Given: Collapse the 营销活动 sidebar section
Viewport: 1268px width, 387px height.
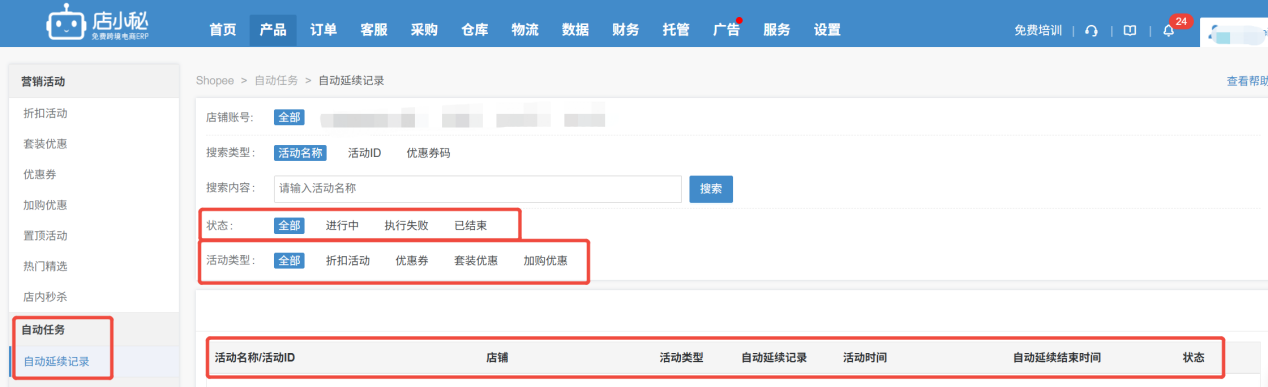Looking at the screenshot, I should (x=94, y=81).
